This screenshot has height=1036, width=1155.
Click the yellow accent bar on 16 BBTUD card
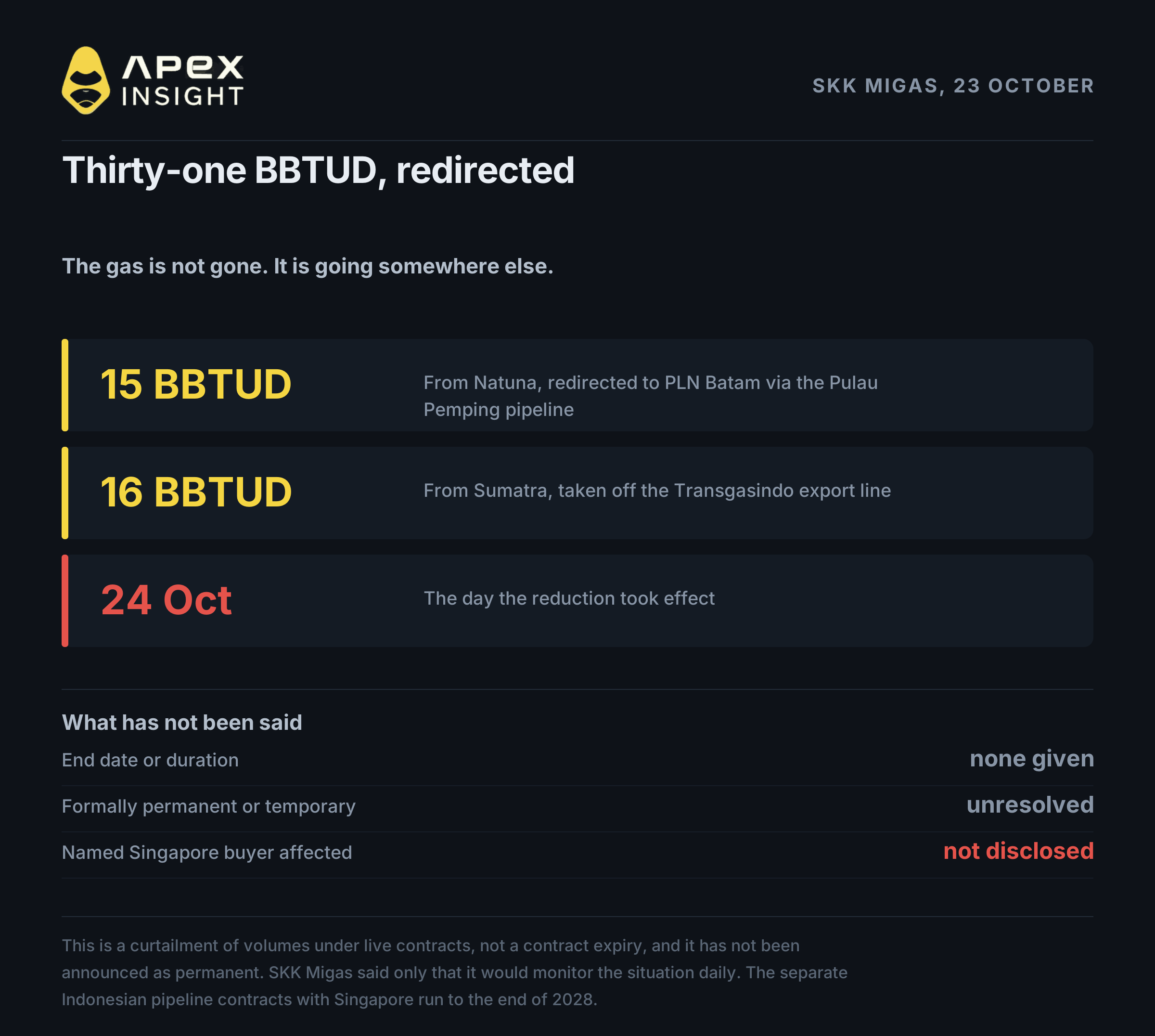[x=65, y=493]
